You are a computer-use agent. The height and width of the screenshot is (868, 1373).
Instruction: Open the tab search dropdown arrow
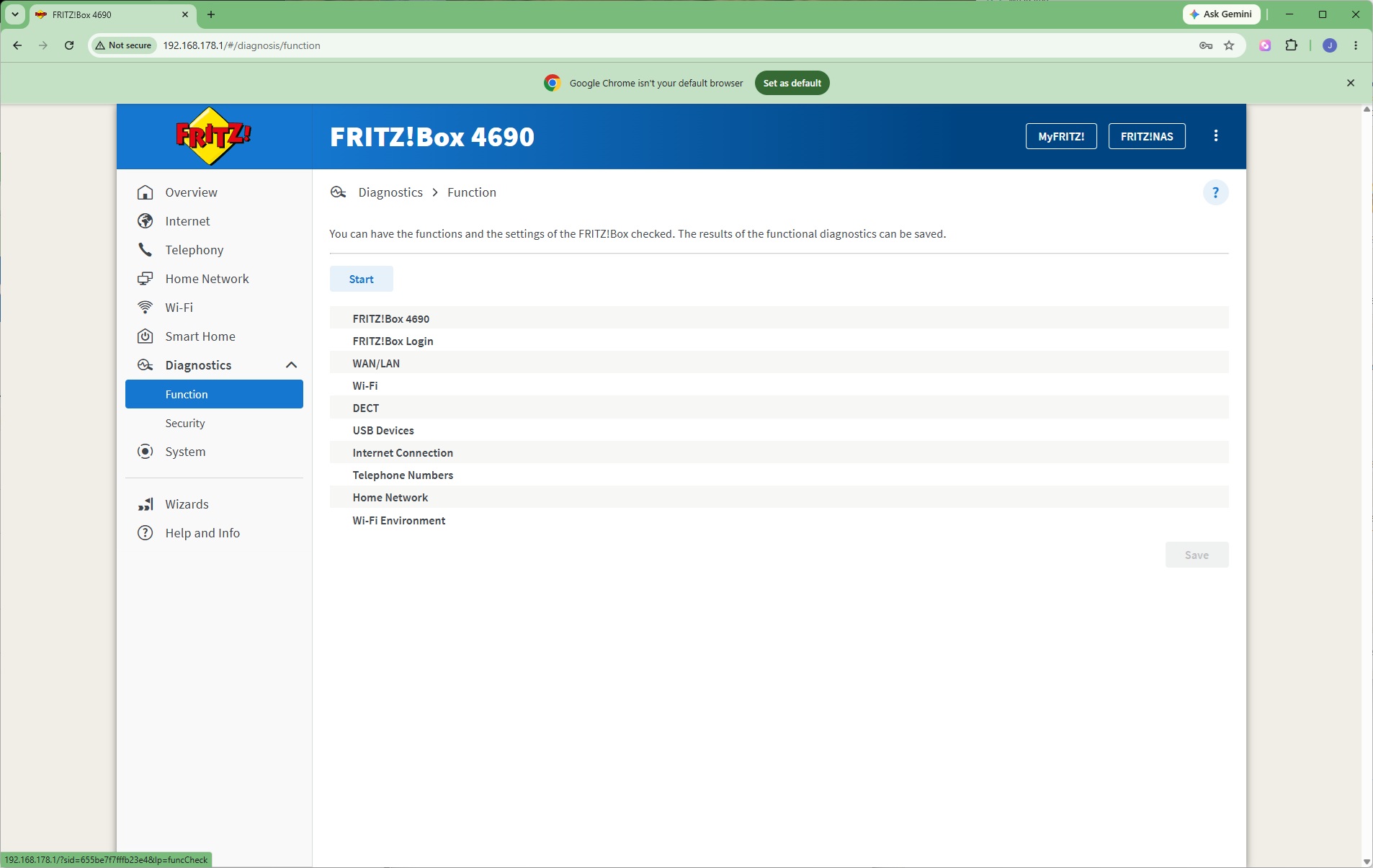(x=14, y=14)
